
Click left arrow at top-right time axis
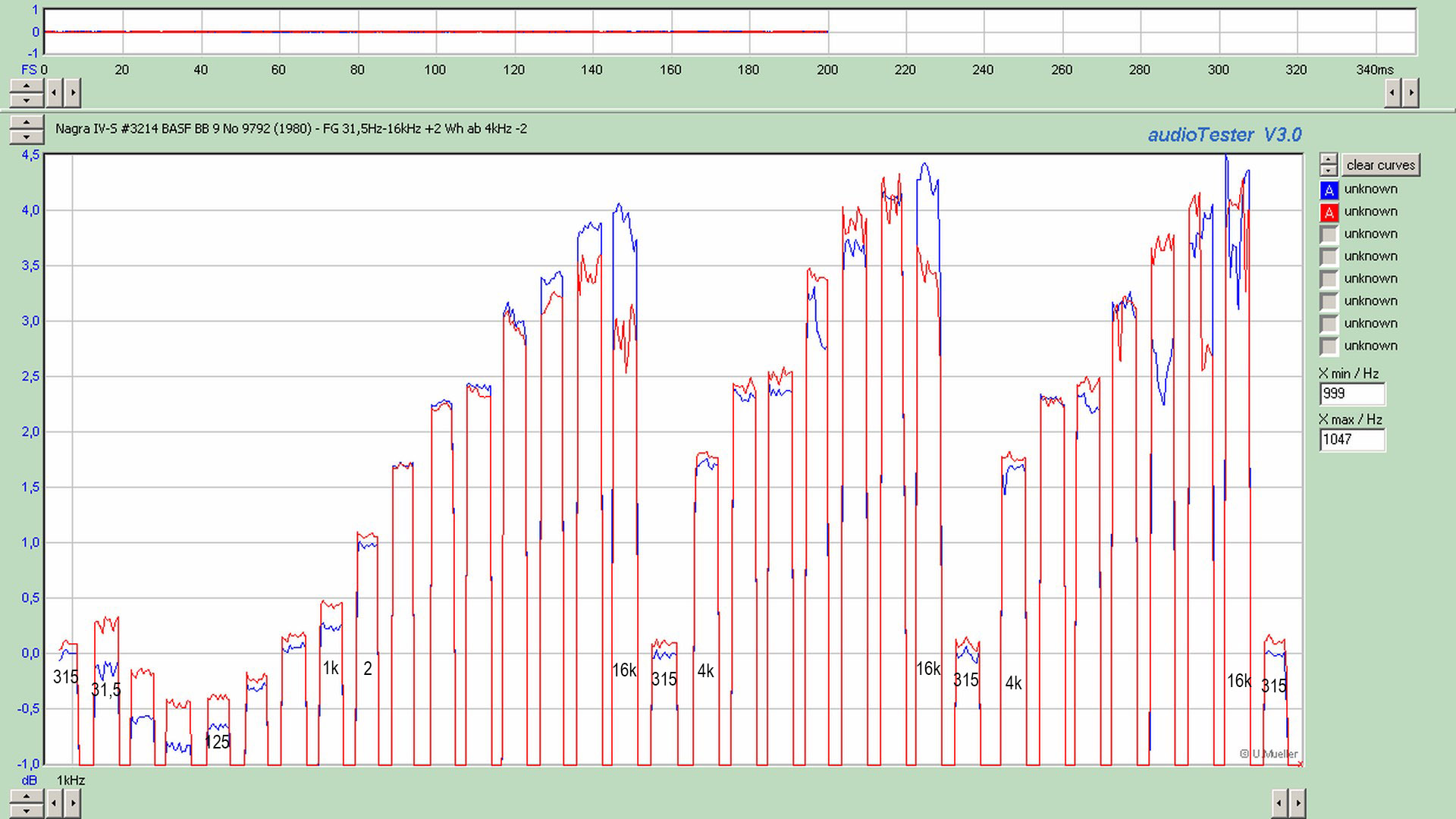pyautogui.click(x=1392, y=93)
